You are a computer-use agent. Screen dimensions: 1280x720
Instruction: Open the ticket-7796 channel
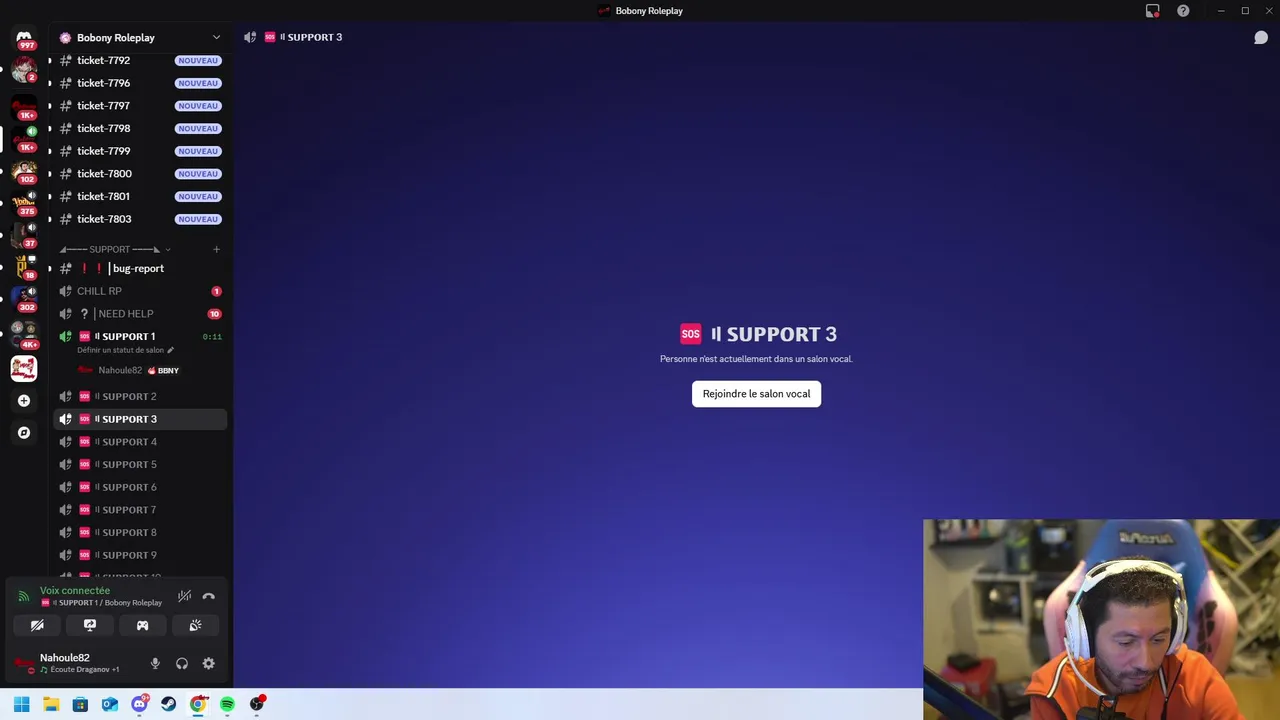pyautogui.click(x=140, y=83)
